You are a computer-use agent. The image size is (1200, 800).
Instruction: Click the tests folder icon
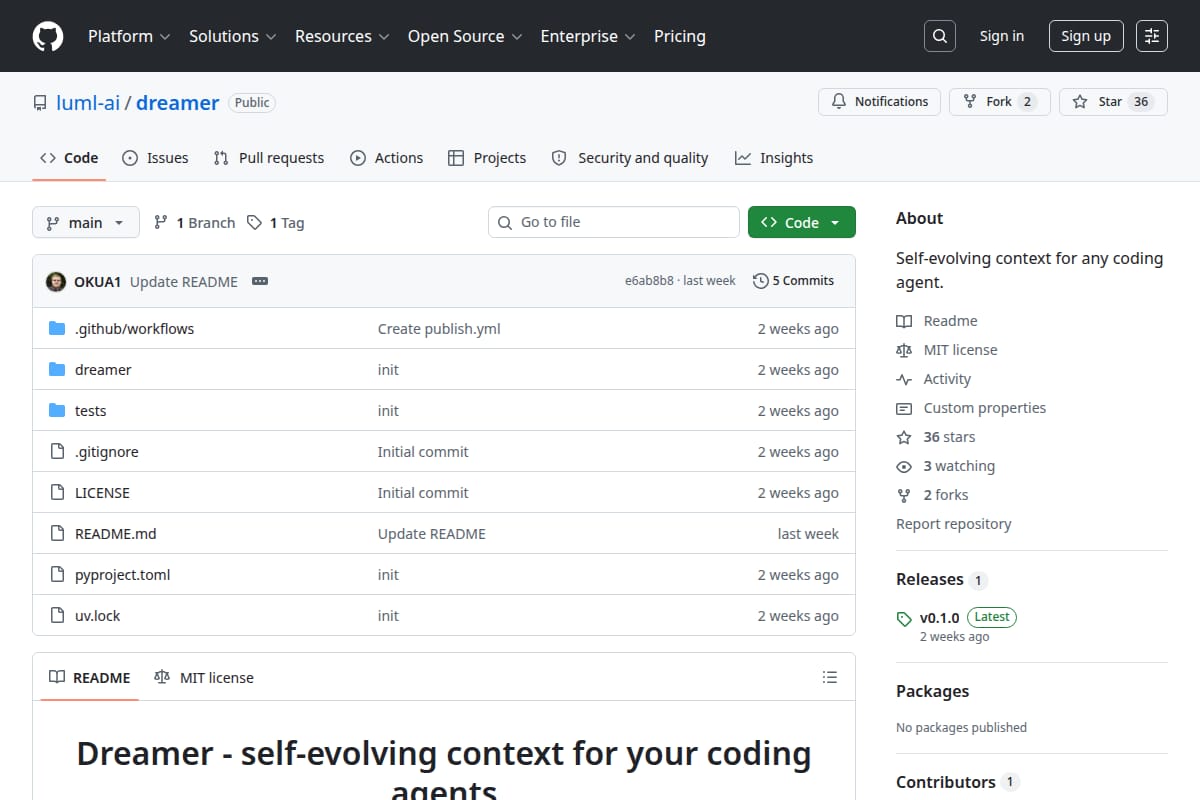point(57,411)
